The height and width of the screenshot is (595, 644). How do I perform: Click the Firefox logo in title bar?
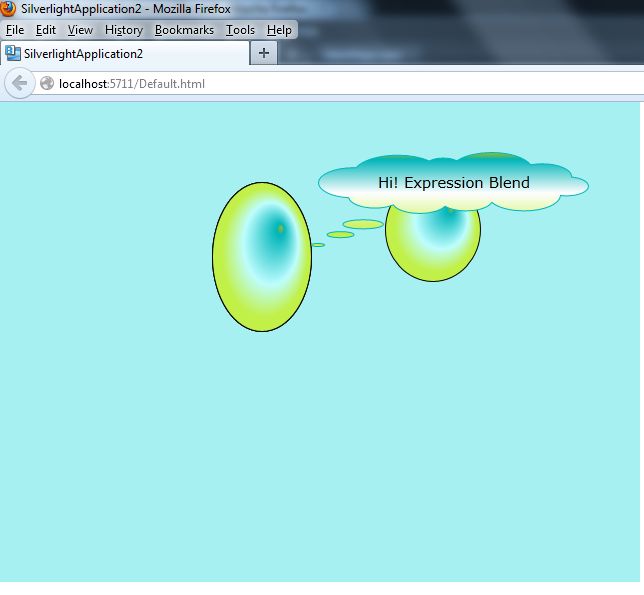[7, 8]
